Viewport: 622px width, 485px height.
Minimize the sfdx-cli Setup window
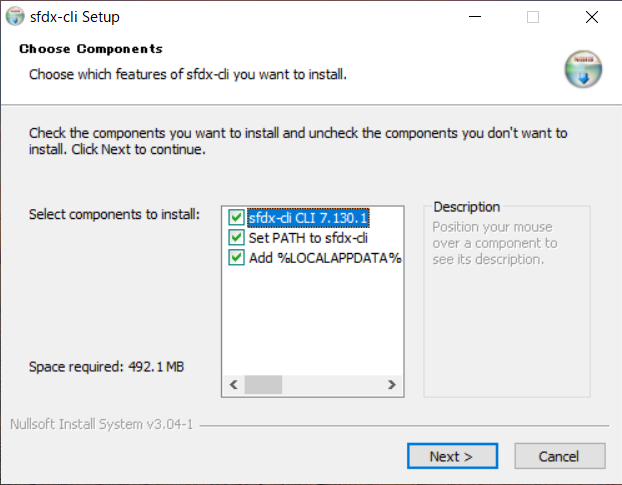pos(475,17)
